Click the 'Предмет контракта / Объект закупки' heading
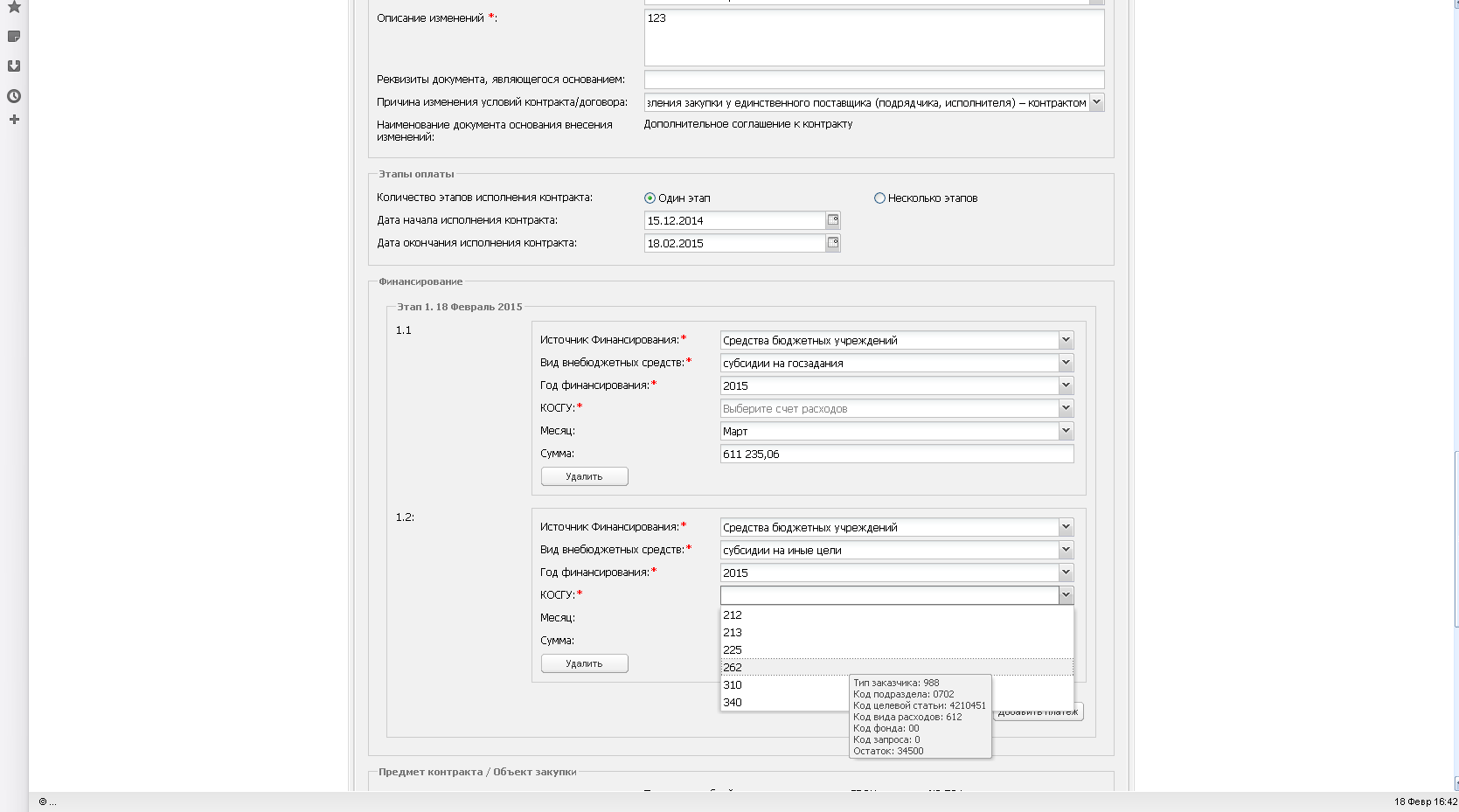The width and height of the screenshot is (1459, 812). click(477, 772)
